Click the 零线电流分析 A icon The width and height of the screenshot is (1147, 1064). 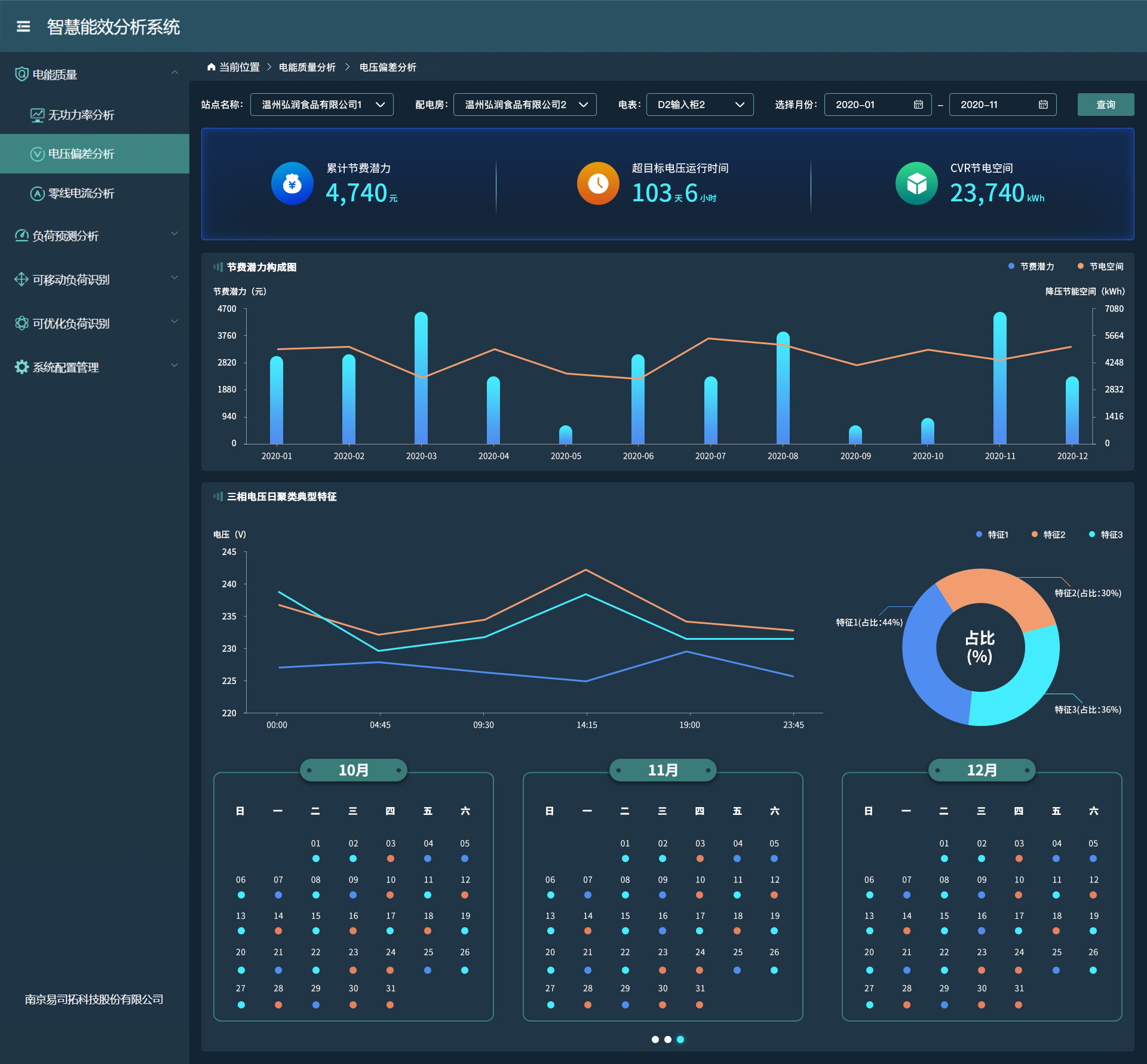click(x=37, y=194)
